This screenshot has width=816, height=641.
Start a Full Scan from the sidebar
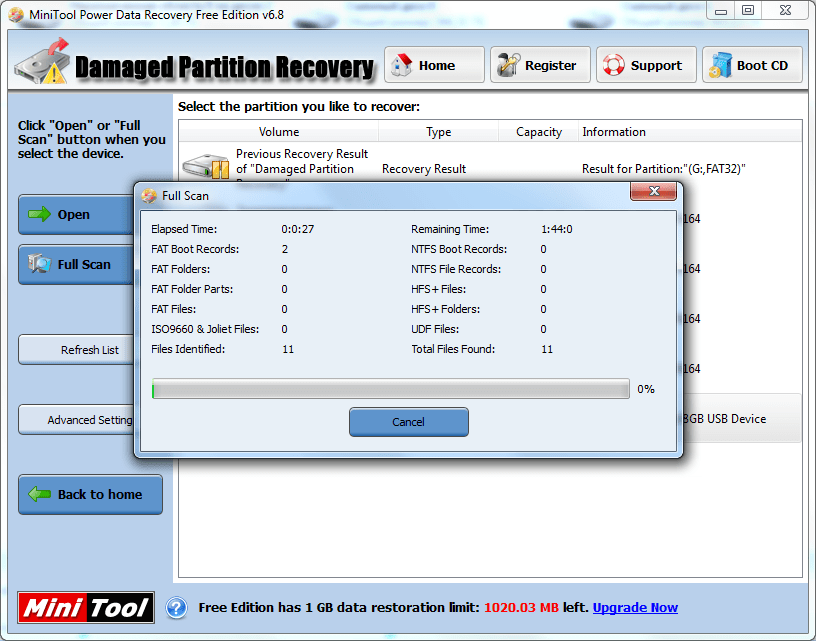click(76, 264)
